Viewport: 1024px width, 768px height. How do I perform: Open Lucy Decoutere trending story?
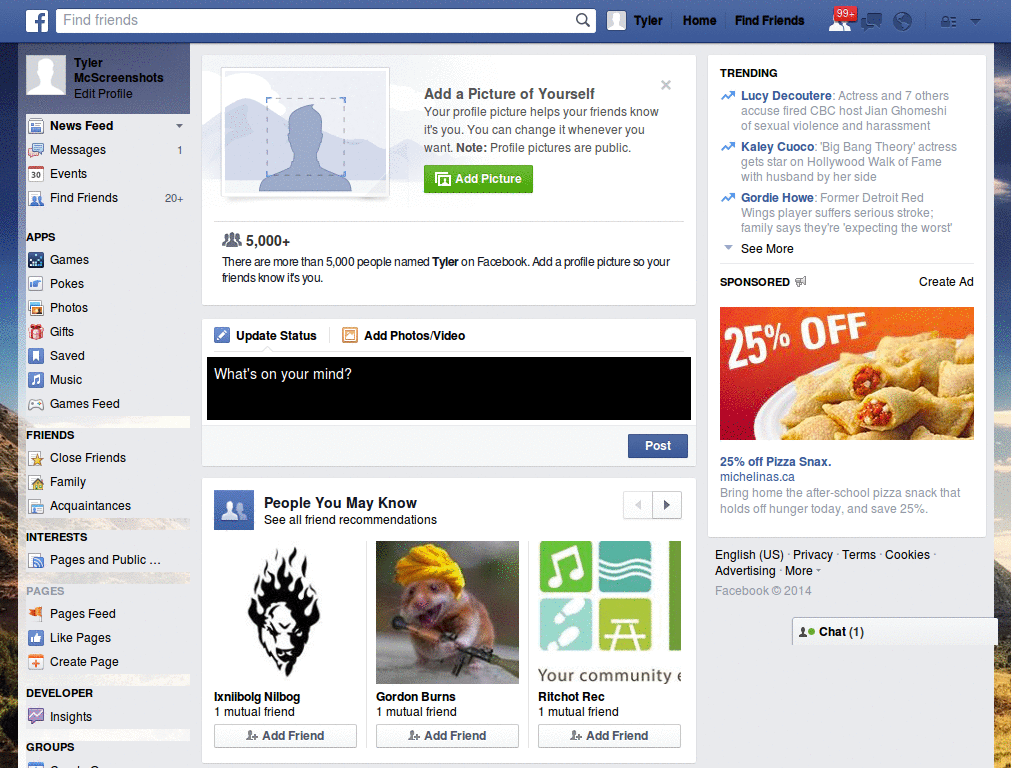click(x=786, y=96)
